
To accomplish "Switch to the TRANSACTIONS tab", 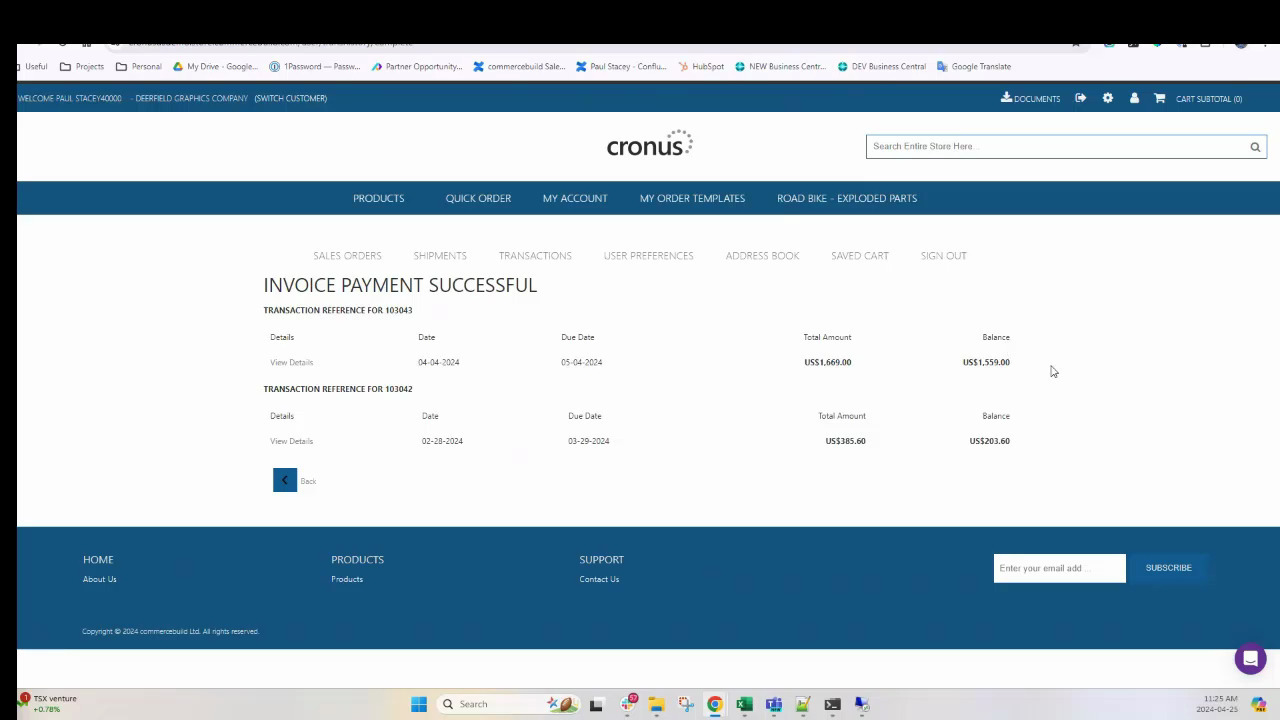I will 535,255.
